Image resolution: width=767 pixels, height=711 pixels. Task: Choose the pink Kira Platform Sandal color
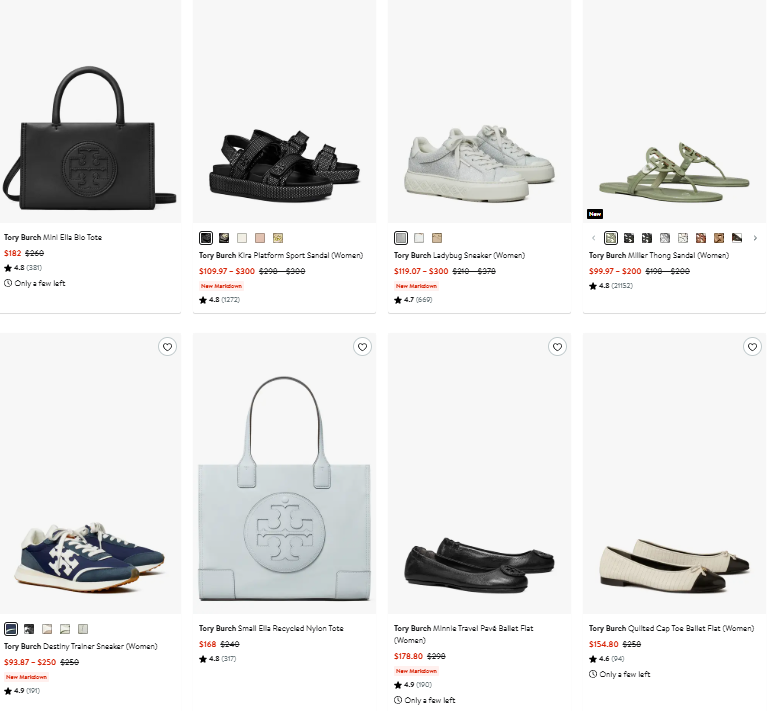point(260,238)
